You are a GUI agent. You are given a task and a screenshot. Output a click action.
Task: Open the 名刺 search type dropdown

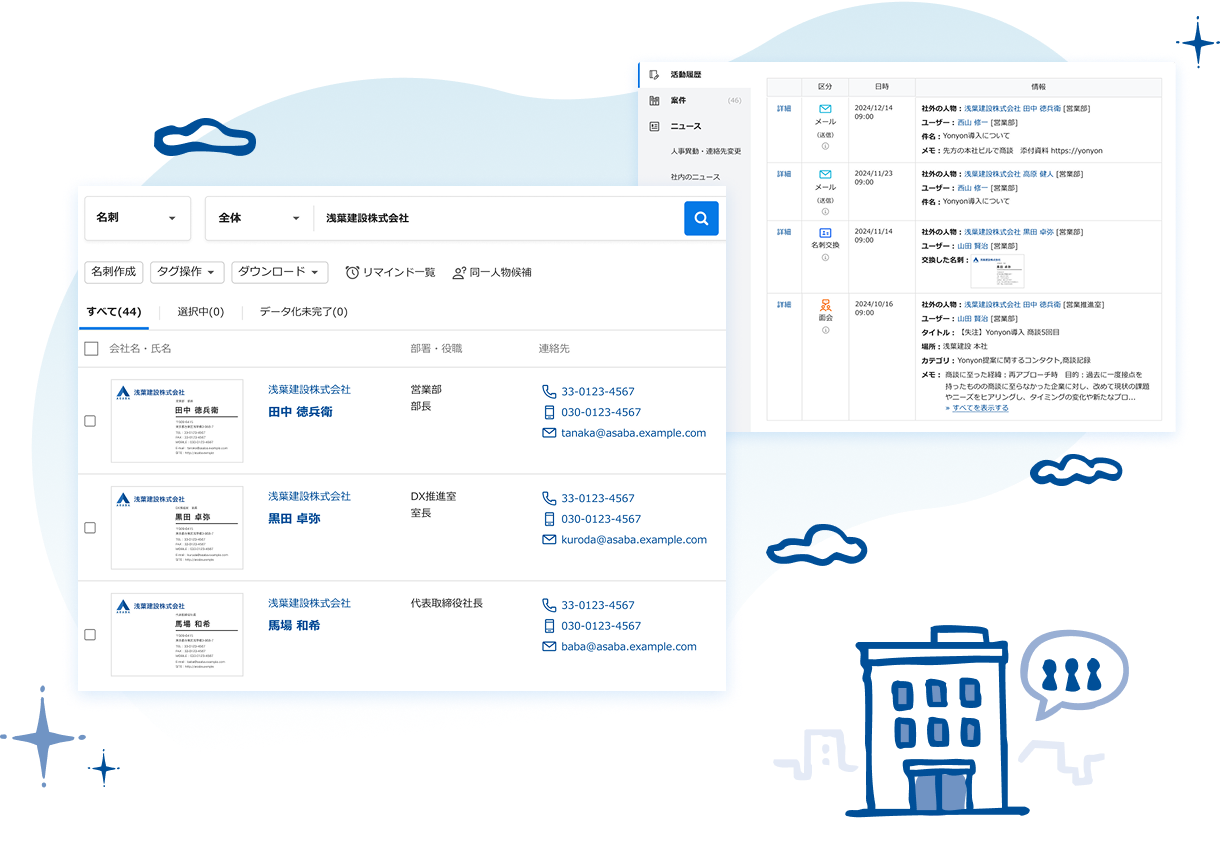click(137, 218)
